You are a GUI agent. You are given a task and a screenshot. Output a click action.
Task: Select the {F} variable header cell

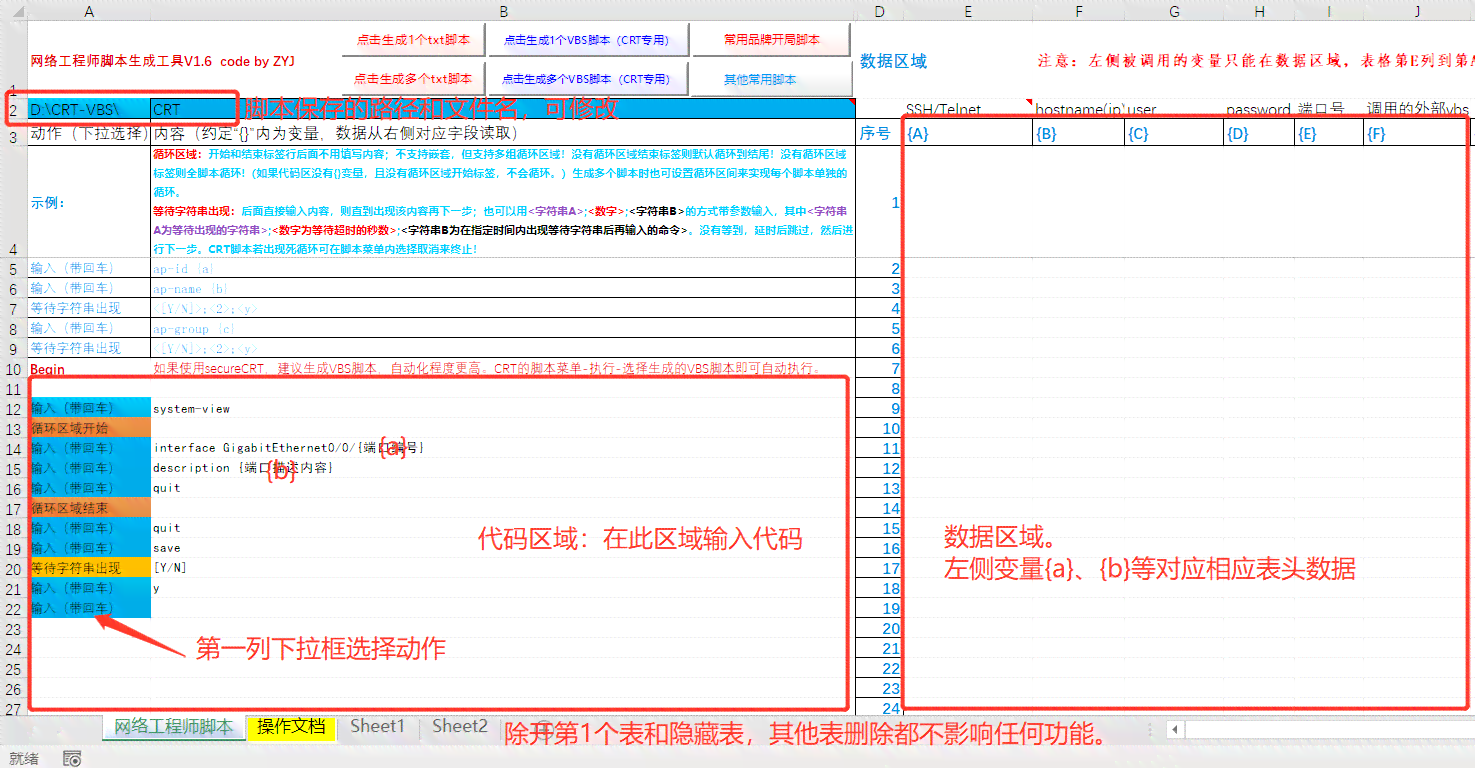pyautogui.click(x=1417, y=133)
